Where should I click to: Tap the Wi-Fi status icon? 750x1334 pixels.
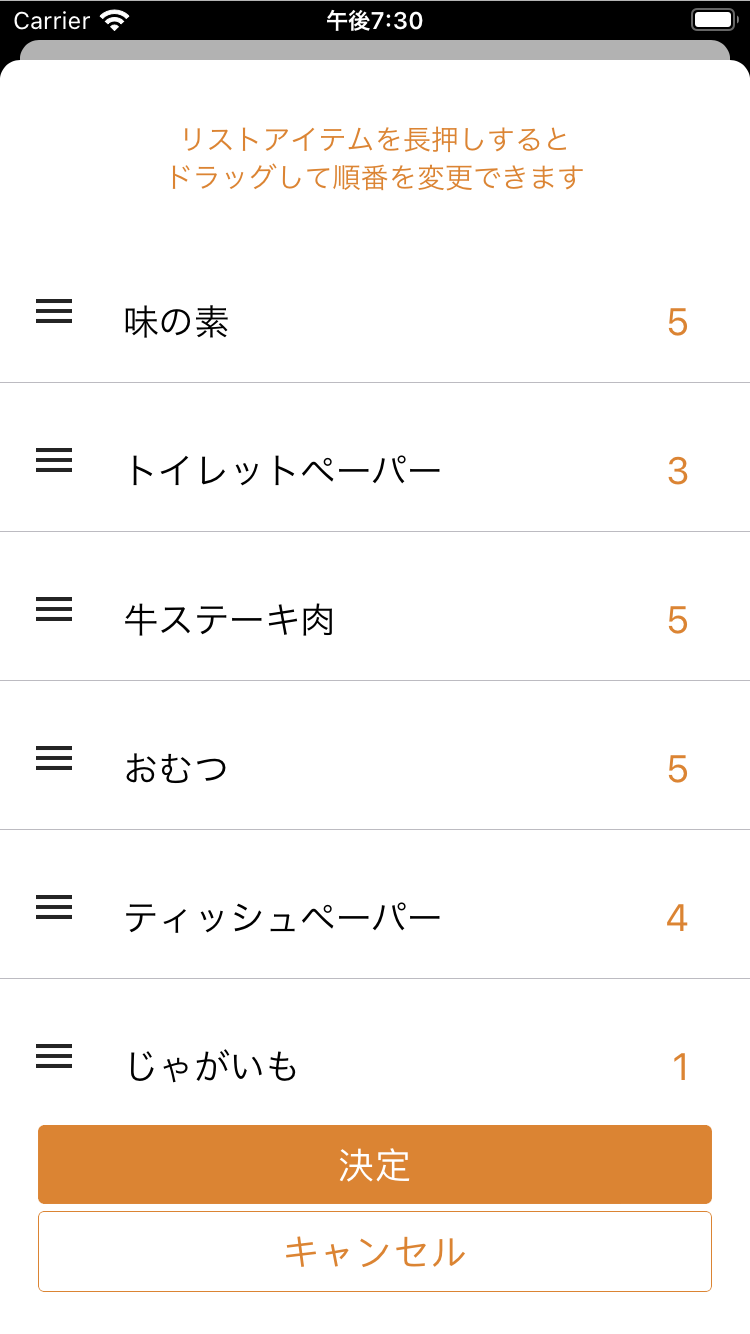tap(116, 20)
